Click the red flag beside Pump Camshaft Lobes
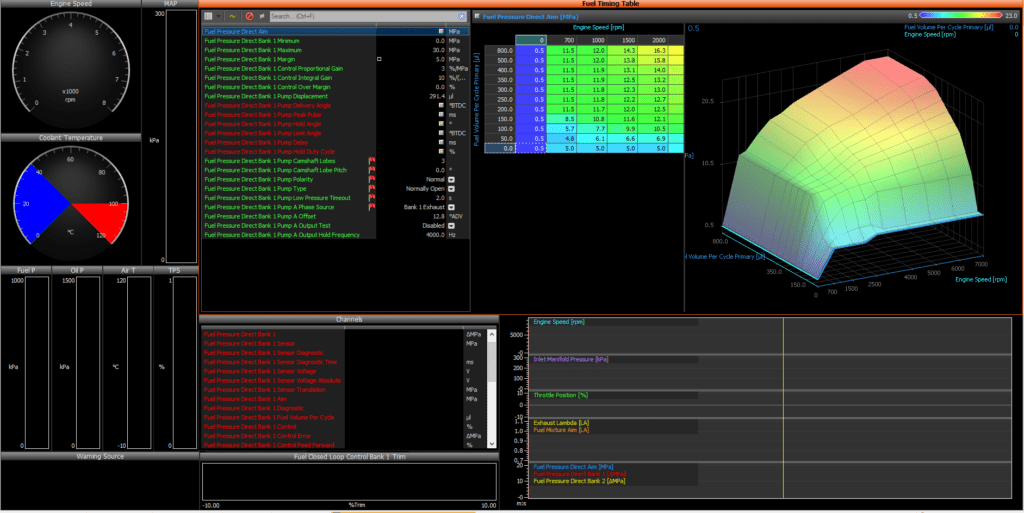Viewport: 1024px width, 513px height. pos(372,161)
